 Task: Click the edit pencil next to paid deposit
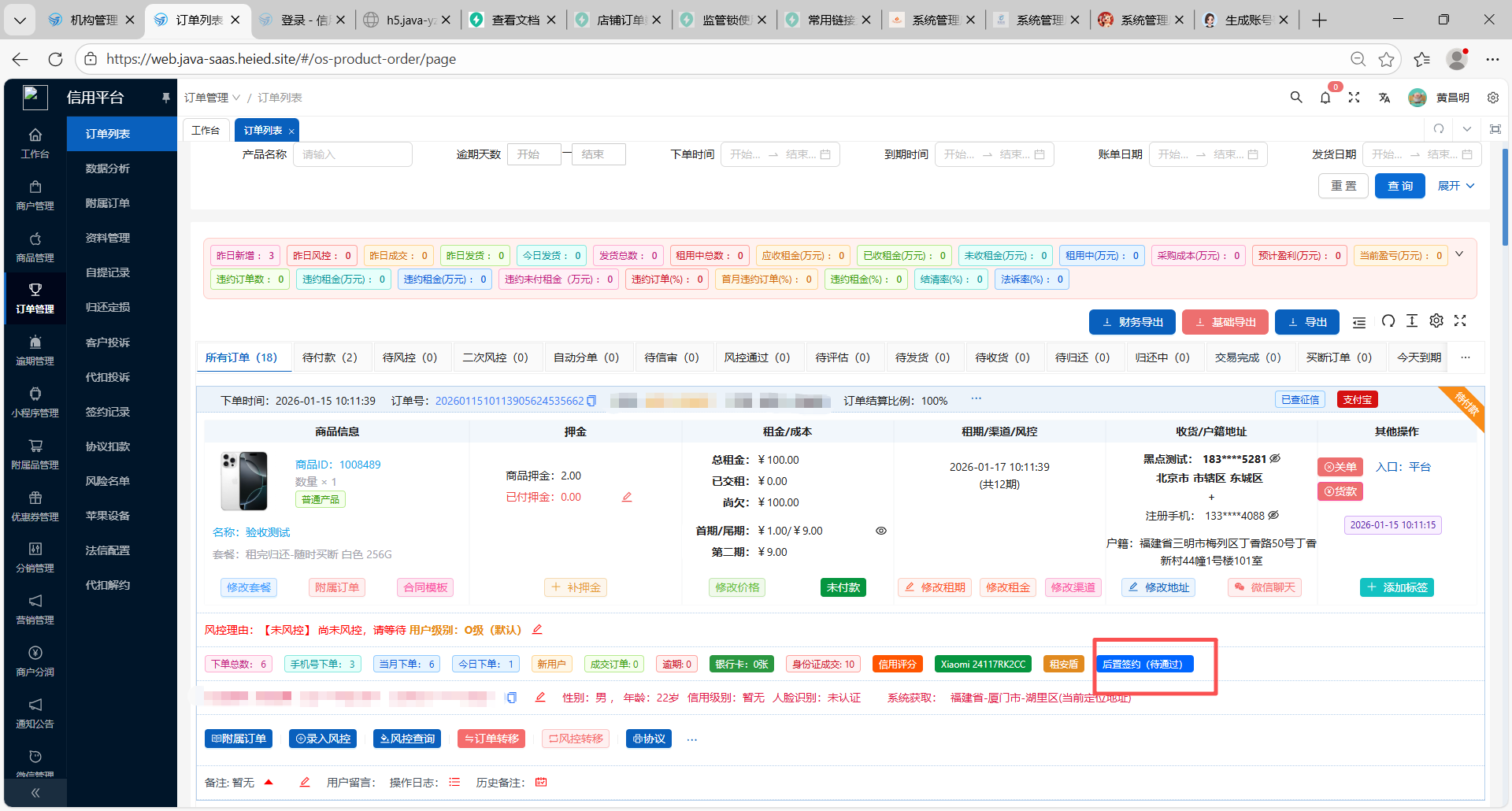coord(627,498)
